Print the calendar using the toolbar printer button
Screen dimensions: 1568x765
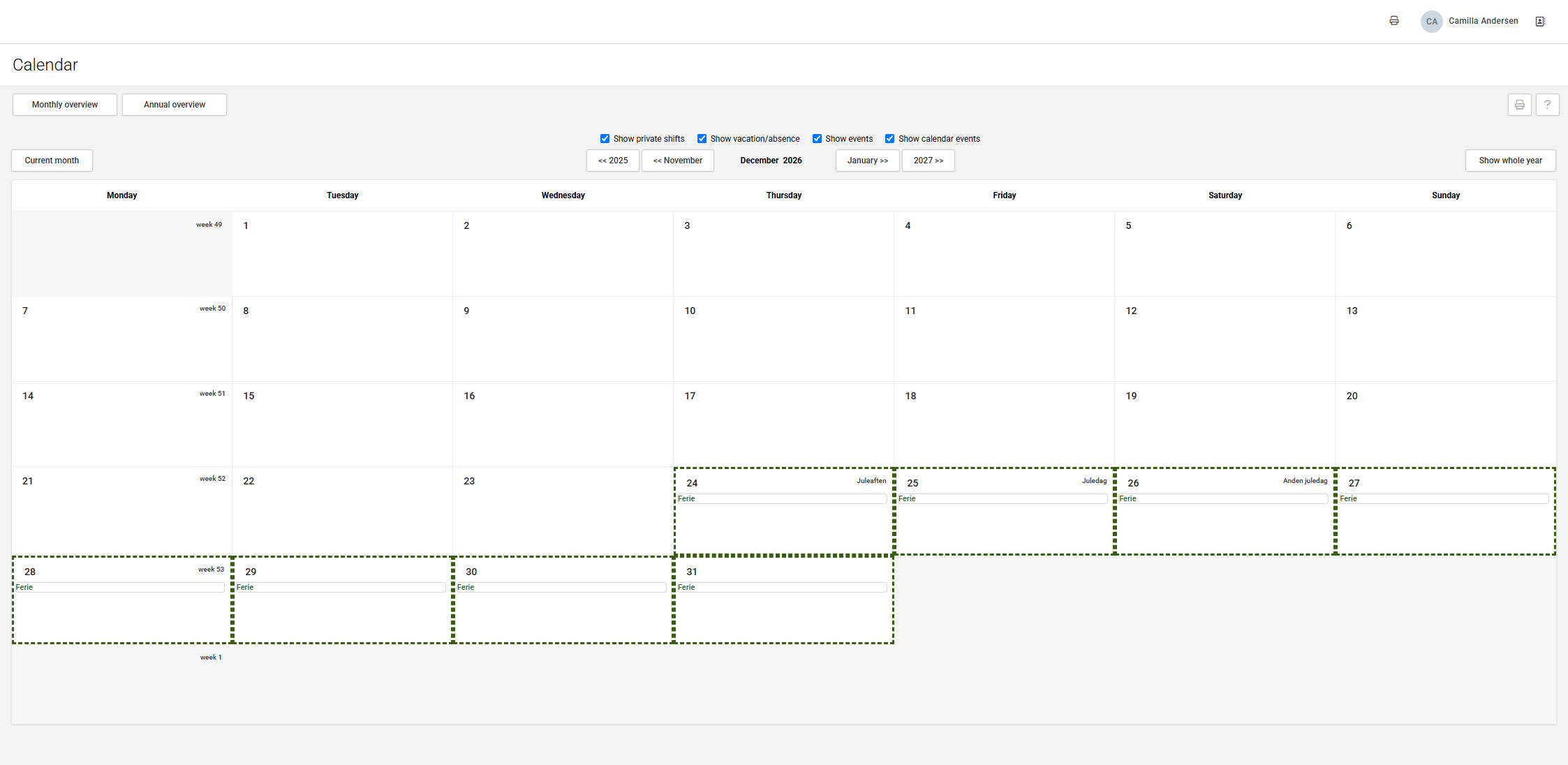[1519, 105]
